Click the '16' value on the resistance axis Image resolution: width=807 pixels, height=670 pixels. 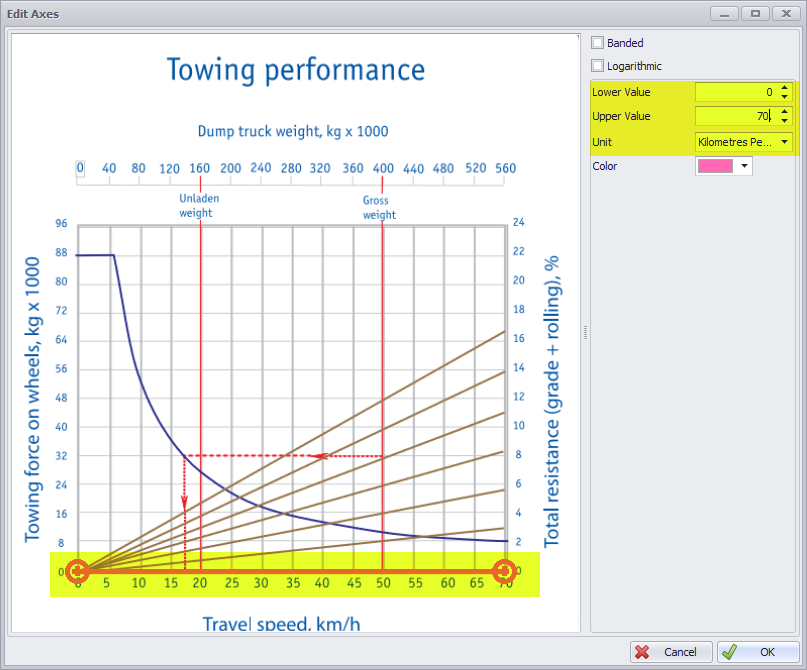519,339
